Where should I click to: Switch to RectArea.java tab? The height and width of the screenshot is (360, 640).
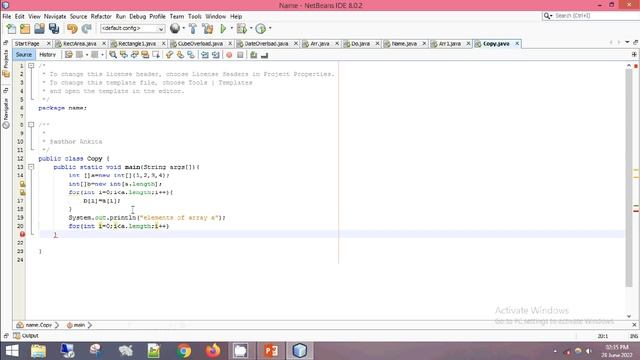click(79, 44)
